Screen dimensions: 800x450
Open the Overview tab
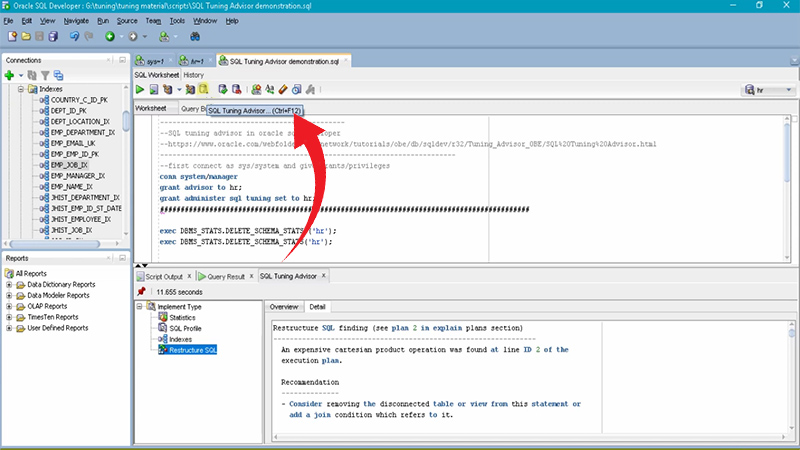(x=284, y=307)
